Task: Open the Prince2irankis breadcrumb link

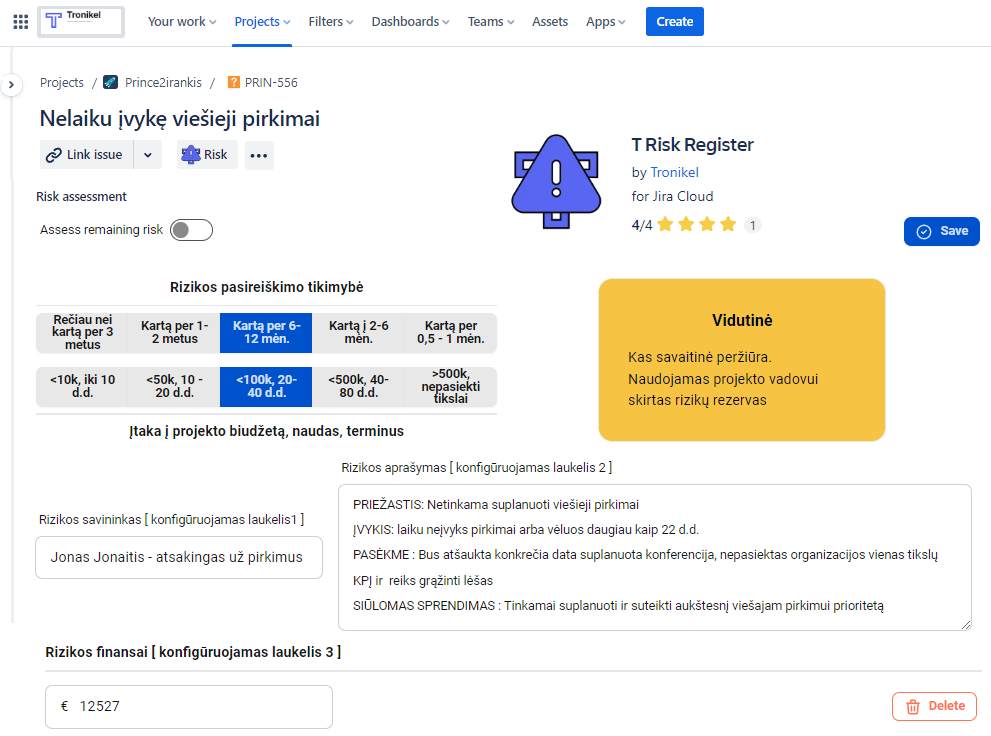Action: pos(163,83)
